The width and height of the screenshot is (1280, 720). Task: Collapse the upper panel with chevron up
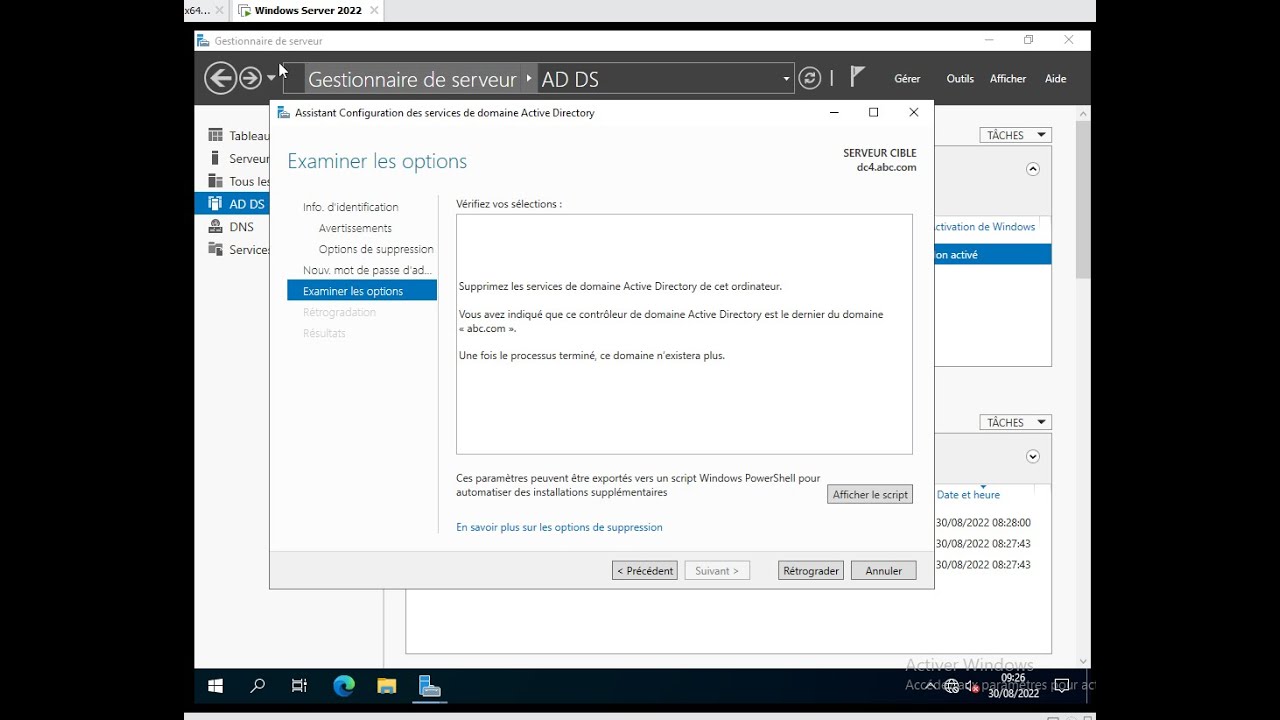tap(1033, 169)
